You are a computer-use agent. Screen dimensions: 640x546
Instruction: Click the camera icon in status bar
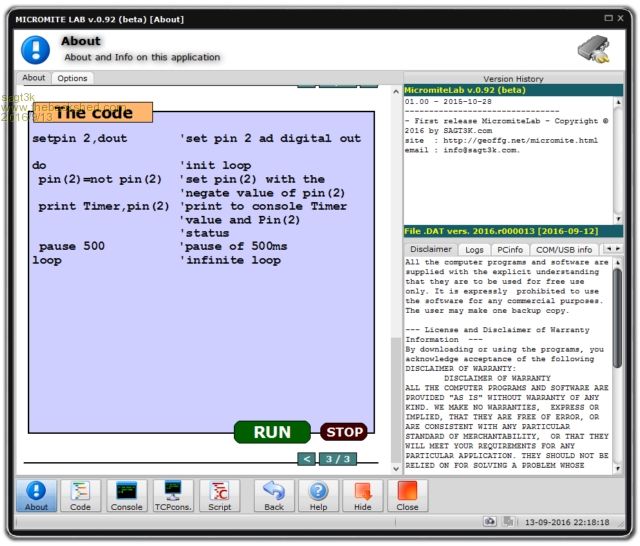(x=490, y=522)
